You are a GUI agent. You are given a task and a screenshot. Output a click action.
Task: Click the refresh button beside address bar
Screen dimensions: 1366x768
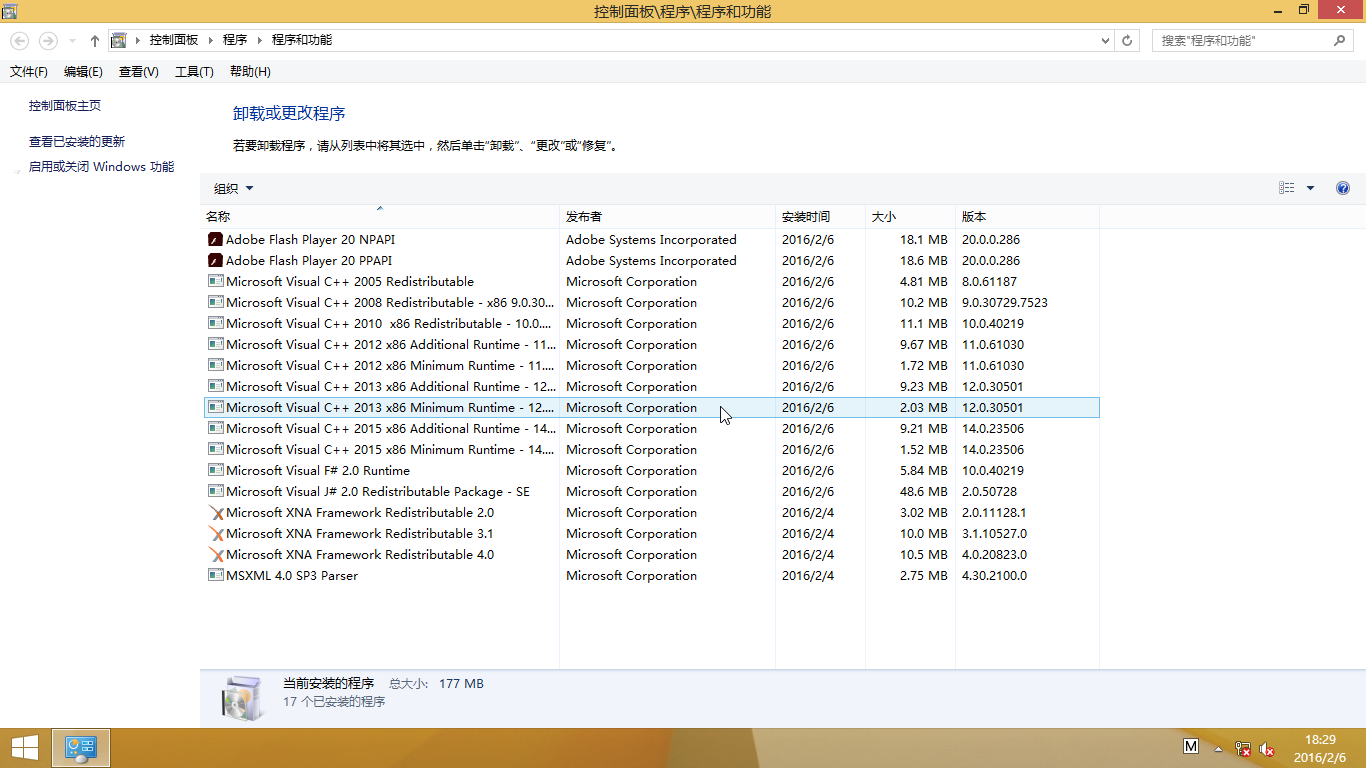click(x=1128, y=41)
